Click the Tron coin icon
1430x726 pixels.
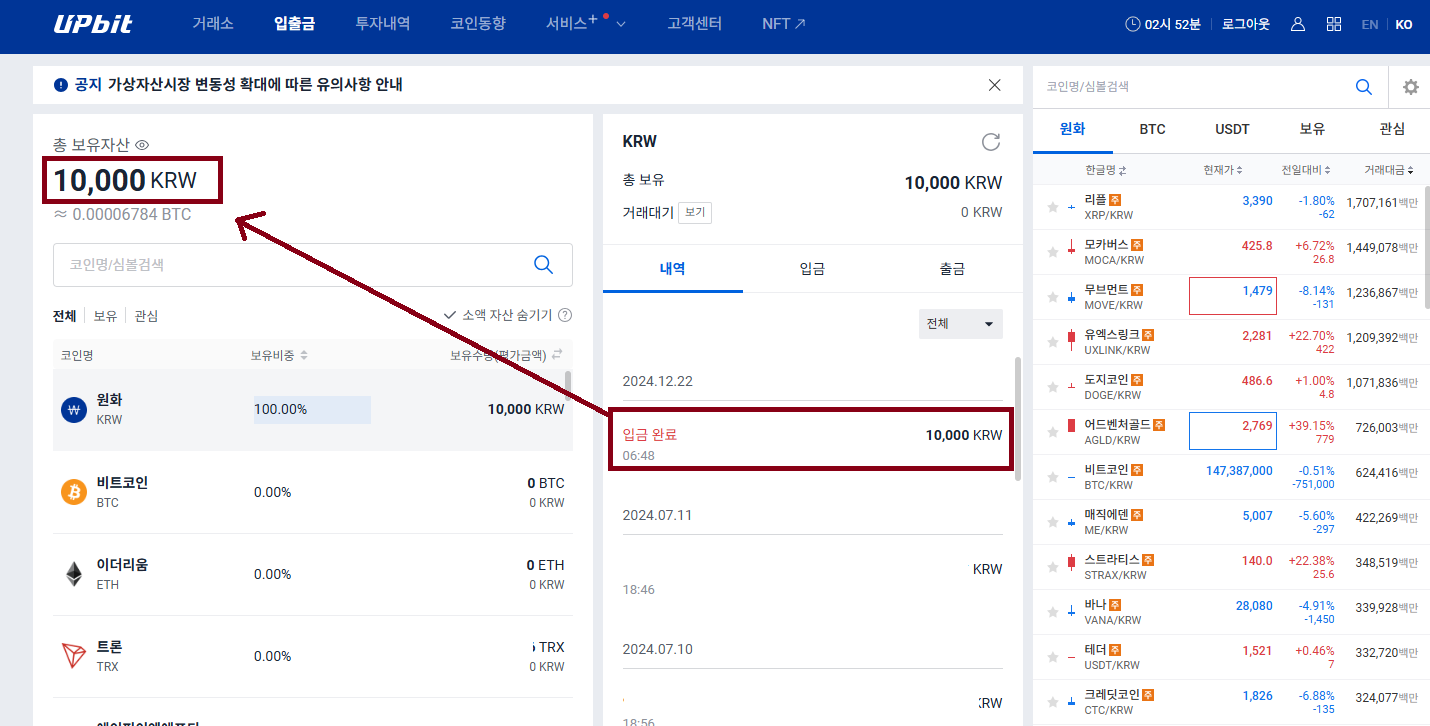pyautogui.click(x=74, y=656)
